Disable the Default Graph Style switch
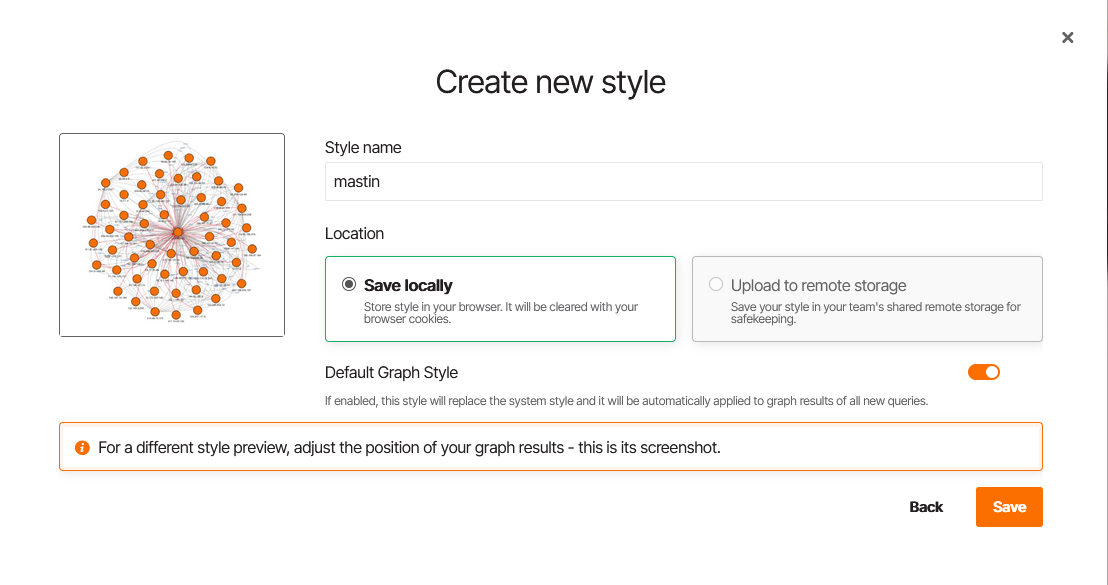The width and height of the screenshot is (1108, 585). click(x=984, y=372)
